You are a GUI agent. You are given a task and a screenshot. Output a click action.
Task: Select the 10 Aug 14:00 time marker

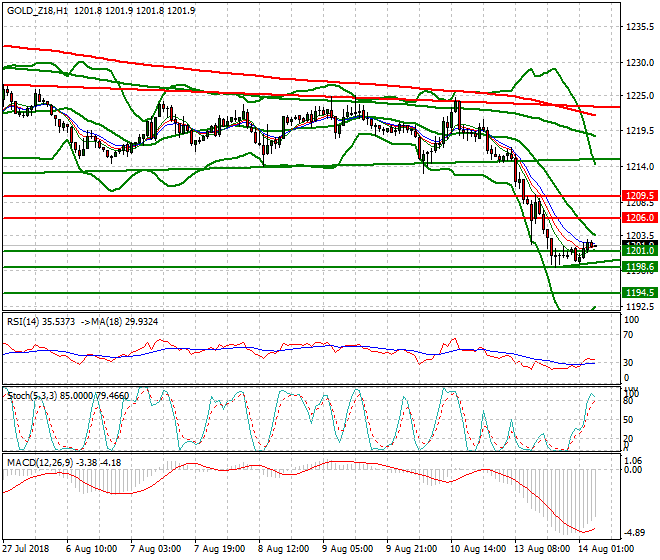click(x=476, y=549)
